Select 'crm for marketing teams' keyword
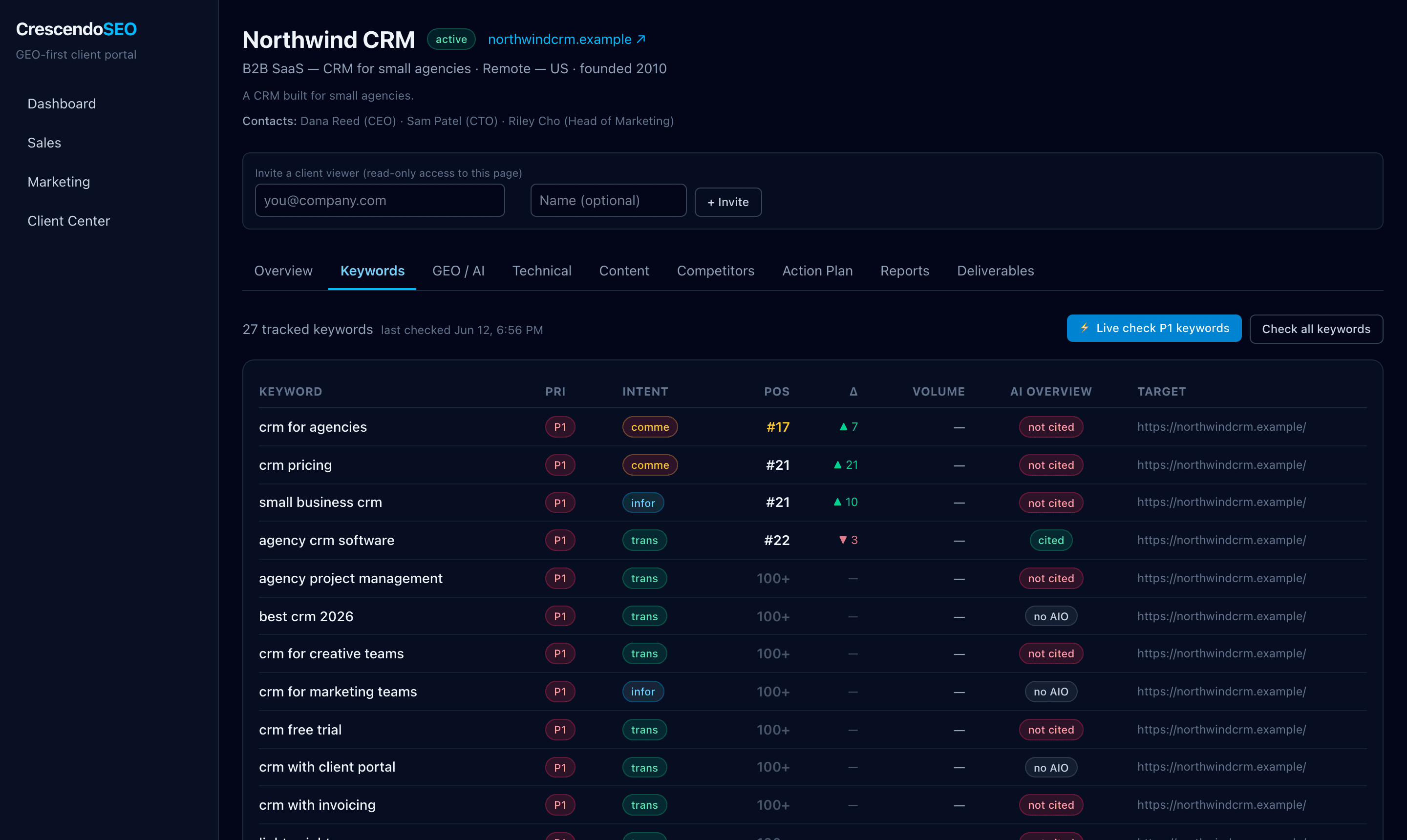Screen dimensions: 1407x840 click(338, 691)
